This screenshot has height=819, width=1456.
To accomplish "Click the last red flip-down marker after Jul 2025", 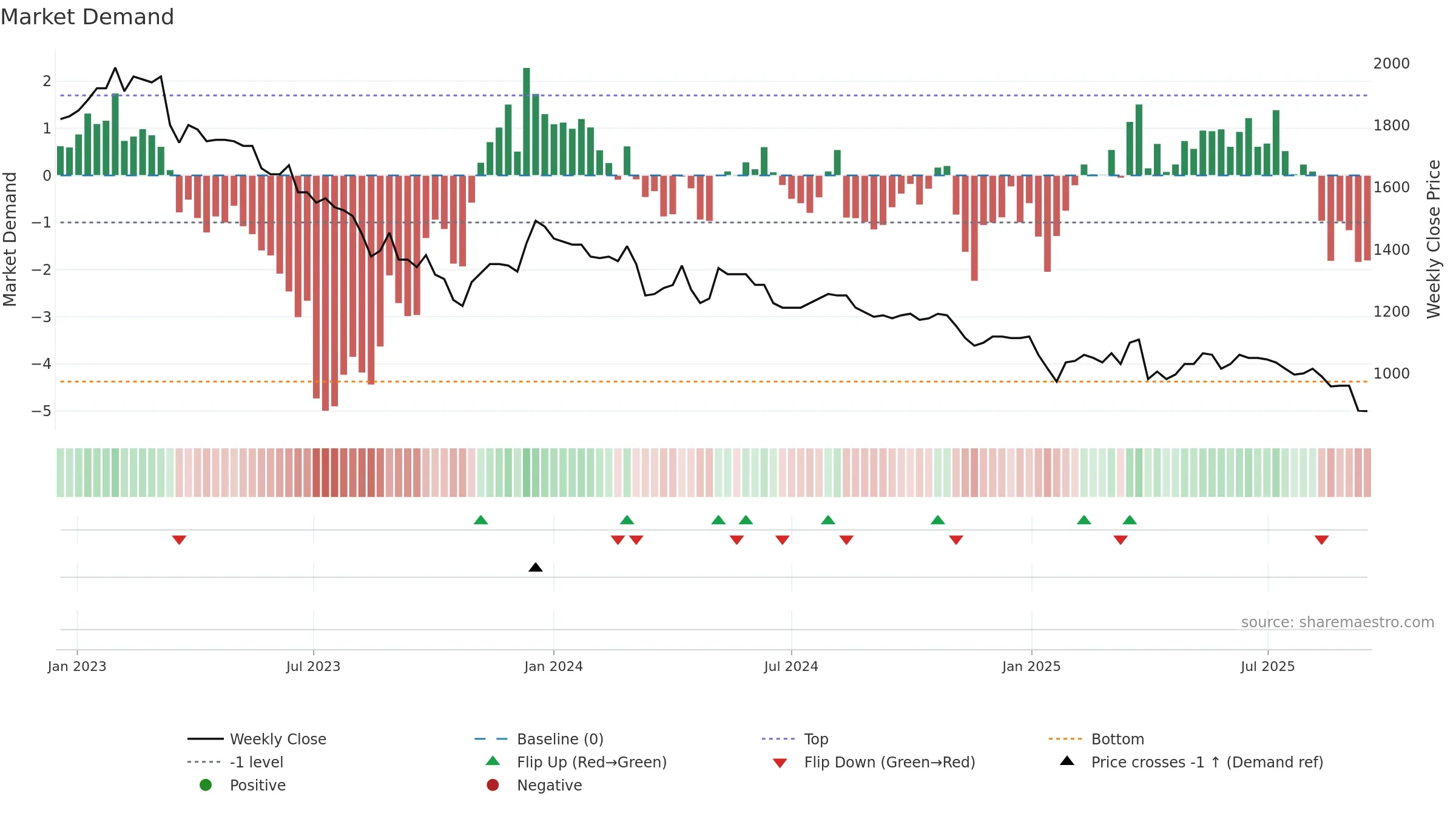I will pyautogui.click(x=1322, y=540).
